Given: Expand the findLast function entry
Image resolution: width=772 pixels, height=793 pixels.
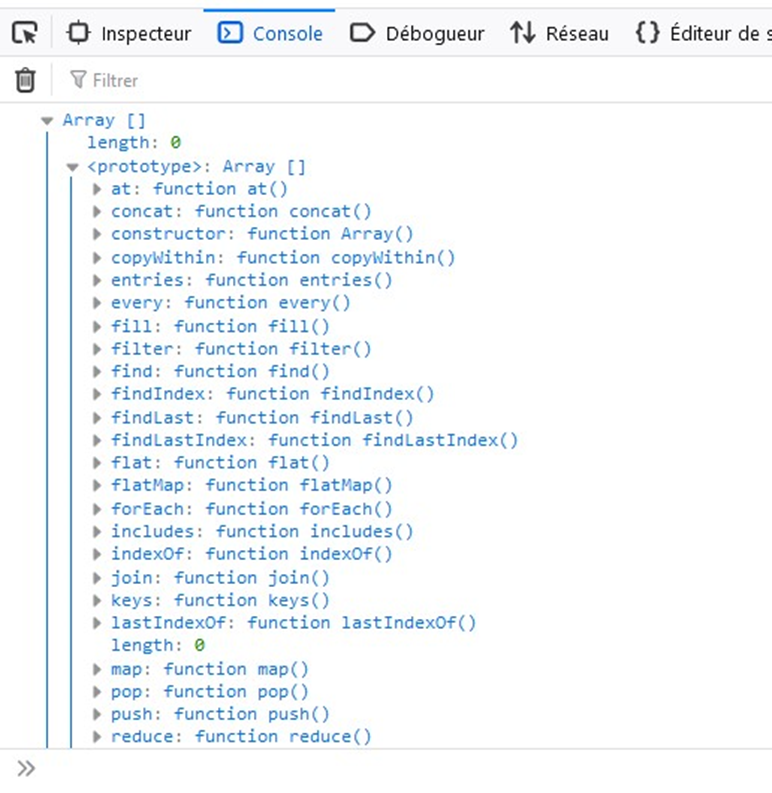Looking at the screenshot, I should click(97, 418).
